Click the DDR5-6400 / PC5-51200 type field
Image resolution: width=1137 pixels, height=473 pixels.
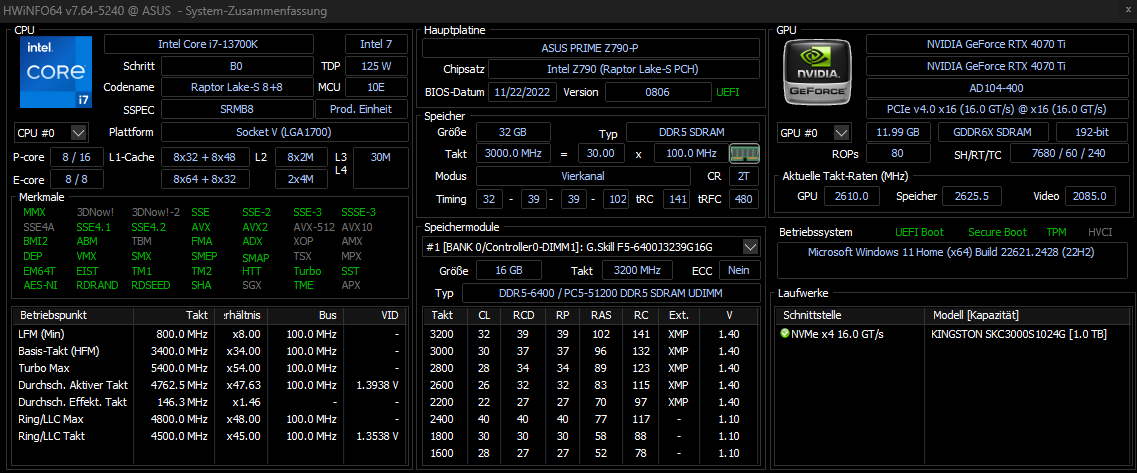(611, 293)
